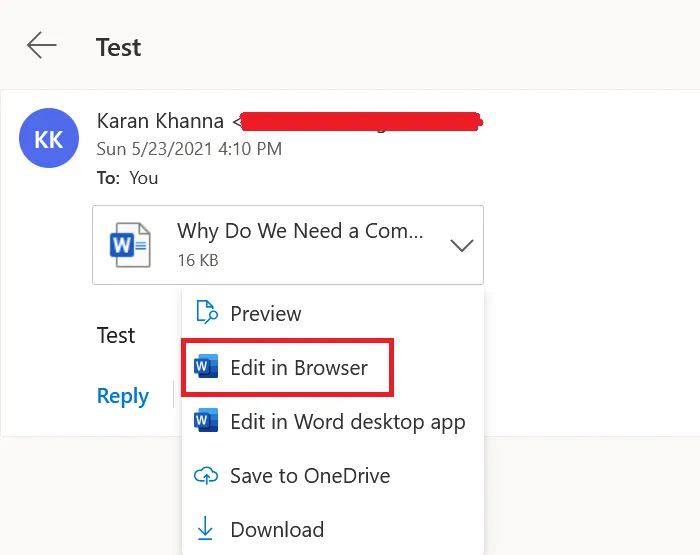
Task: Click the Download arrow icon
Action: 206,529
